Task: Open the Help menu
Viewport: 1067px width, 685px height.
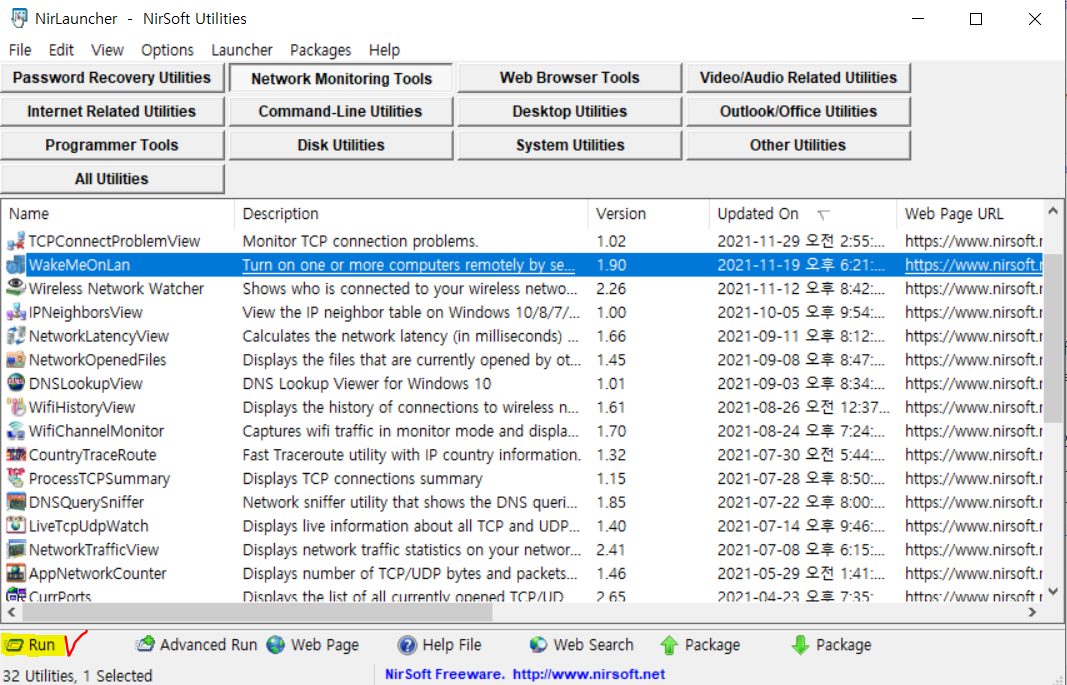Action: point(384,50)
